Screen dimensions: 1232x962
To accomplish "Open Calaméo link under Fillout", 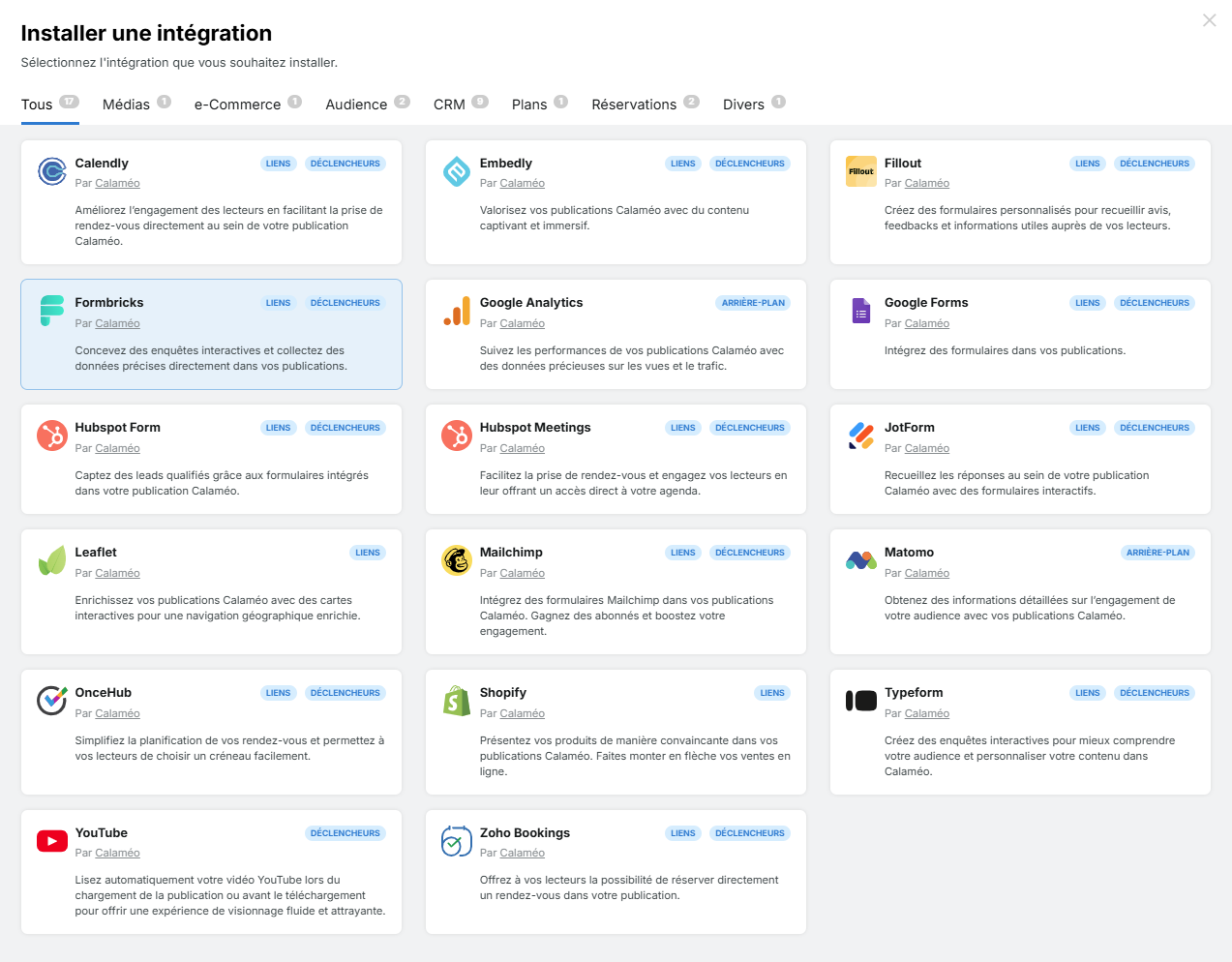I will [927, 183].
